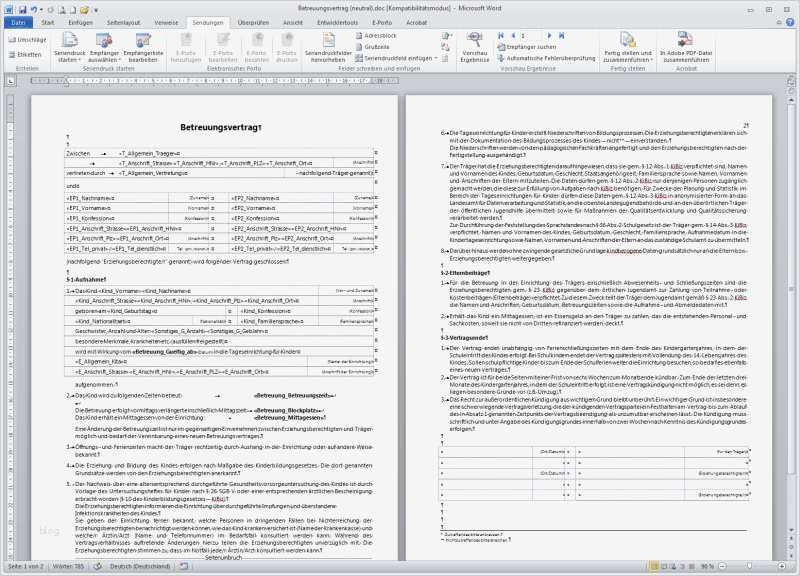The image size is (800, 576).
Task: Click Seite 1 von 2 in the status bar
Action: pyautogui.click(x=26, y=566)
